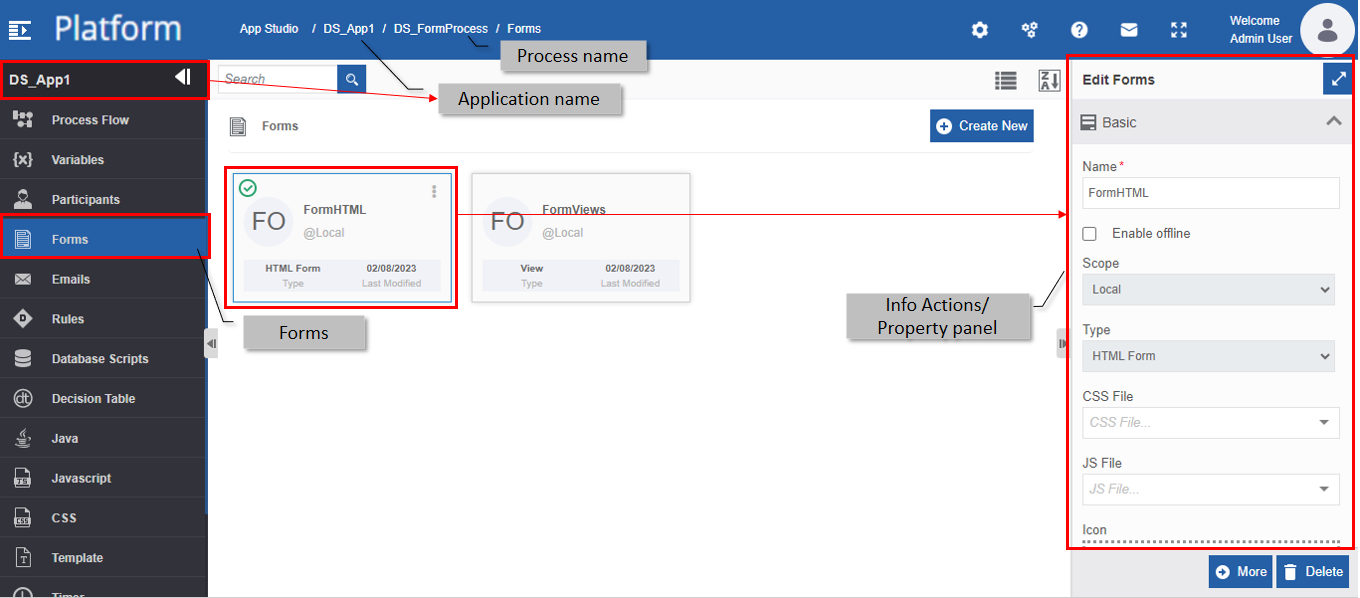The image size is (1360, 598).
Task: Click the search magnifier button
Action: [352, 79]
